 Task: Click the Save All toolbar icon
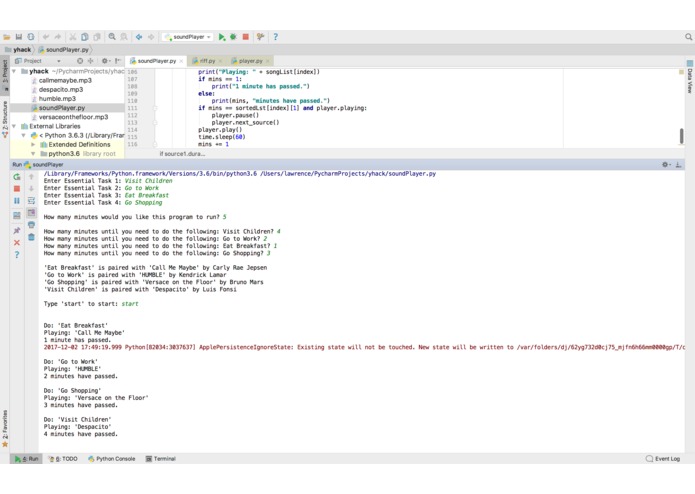19,37
